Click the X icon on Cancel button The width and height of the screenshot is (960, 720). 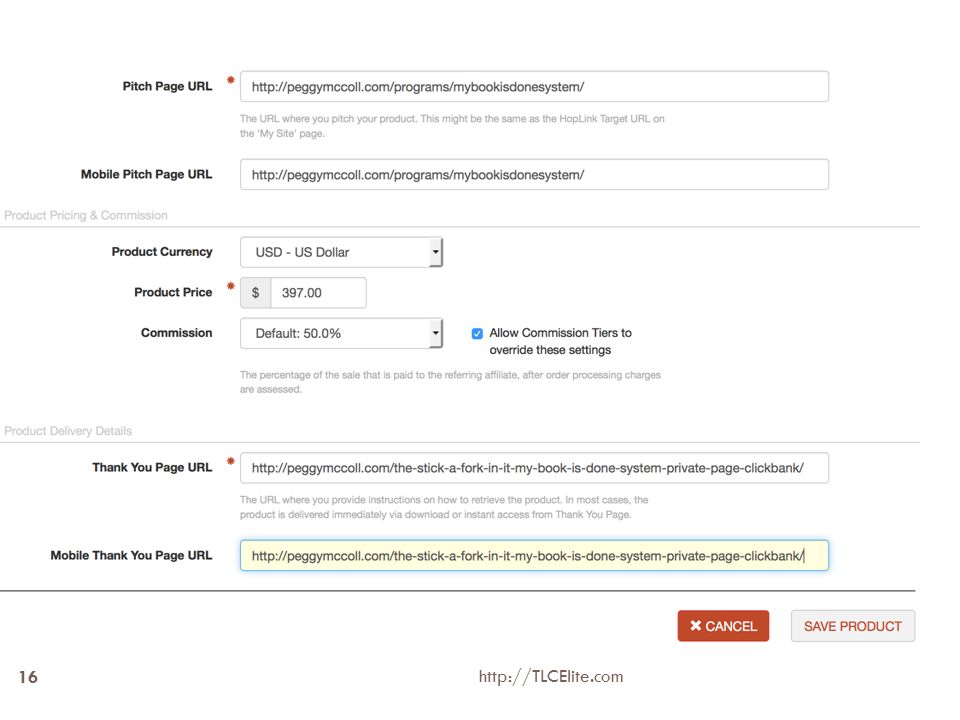click(x=696, y=625)
